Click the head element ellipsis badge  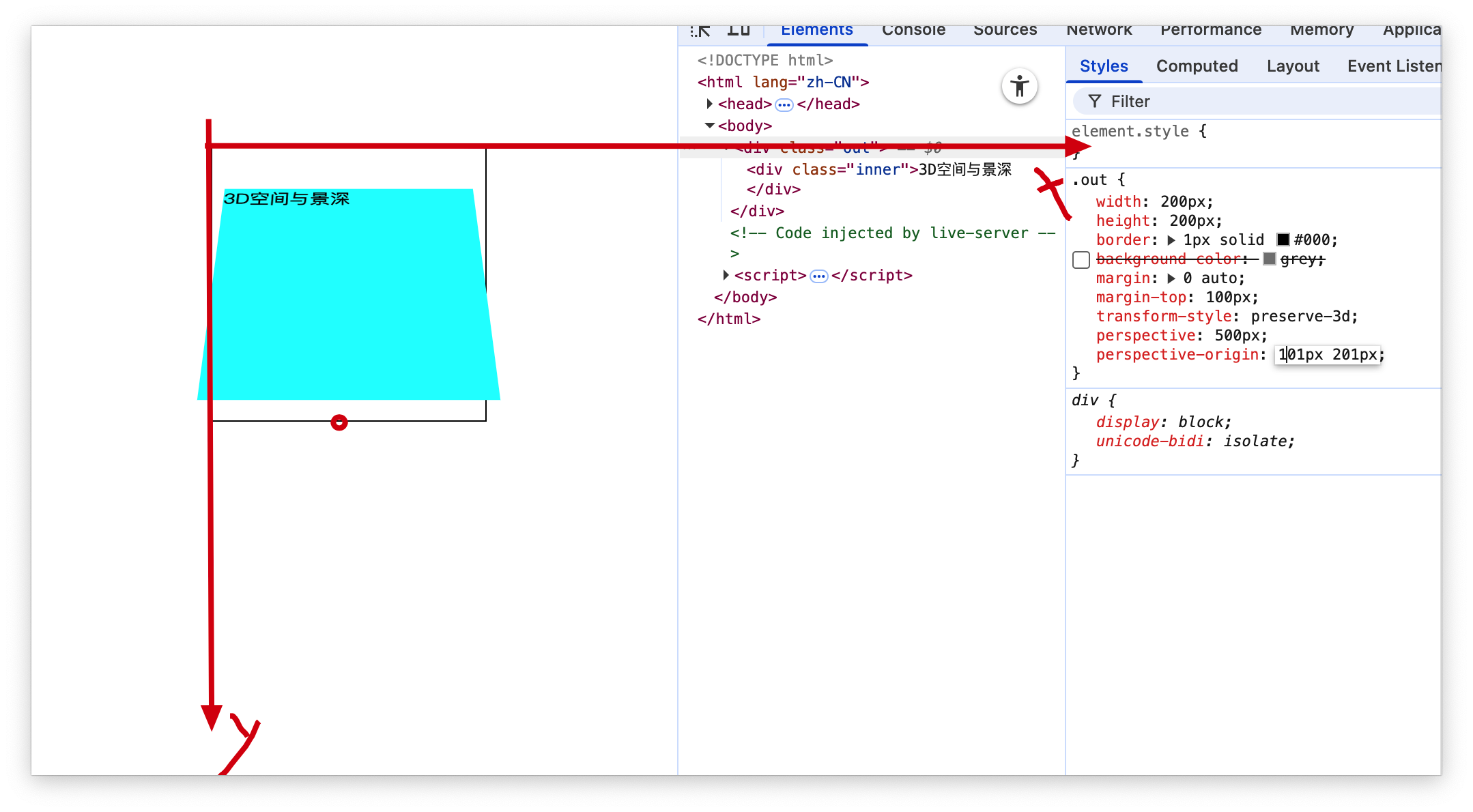[x=784, y=104]
